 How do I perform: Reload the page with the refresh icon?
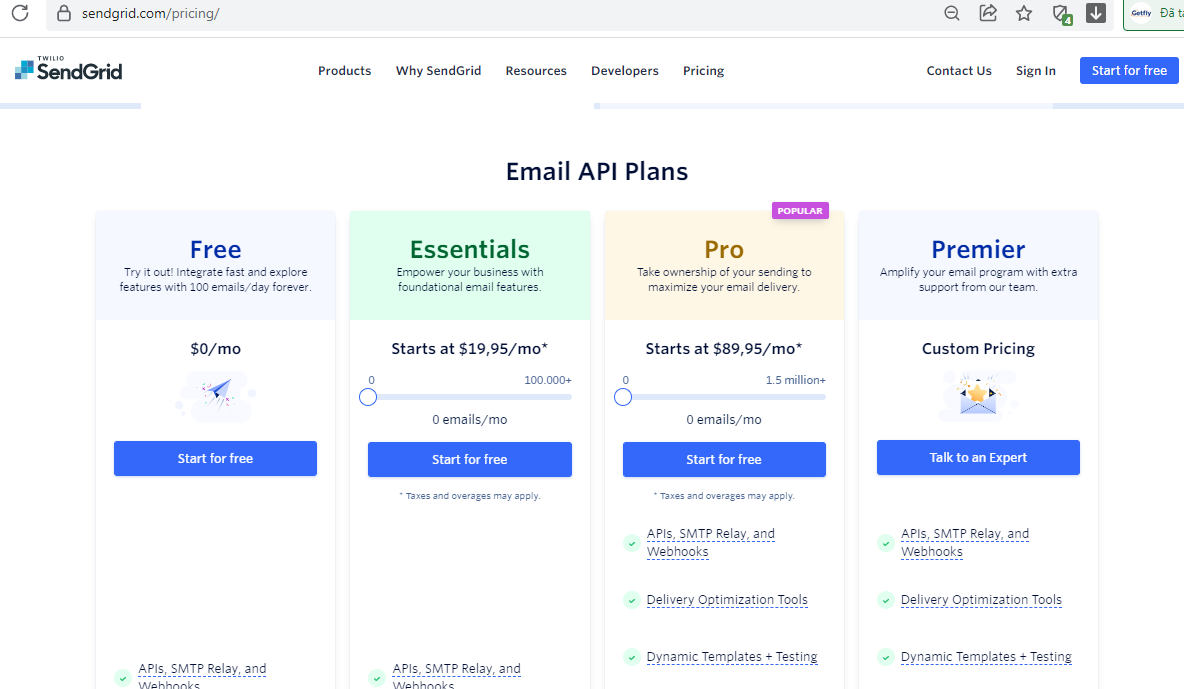(x=20, y=13)
